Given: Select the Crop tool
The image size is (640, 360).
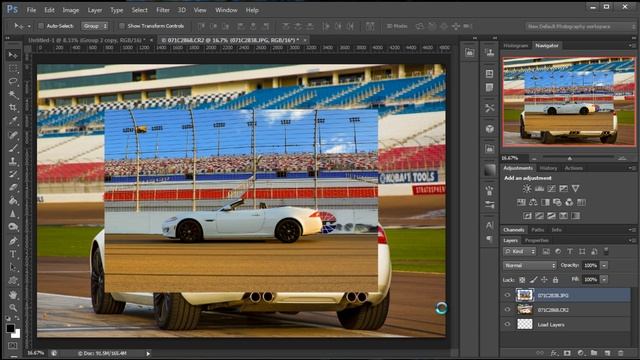Looking at the screenshot, I should (x=13, y=108).
